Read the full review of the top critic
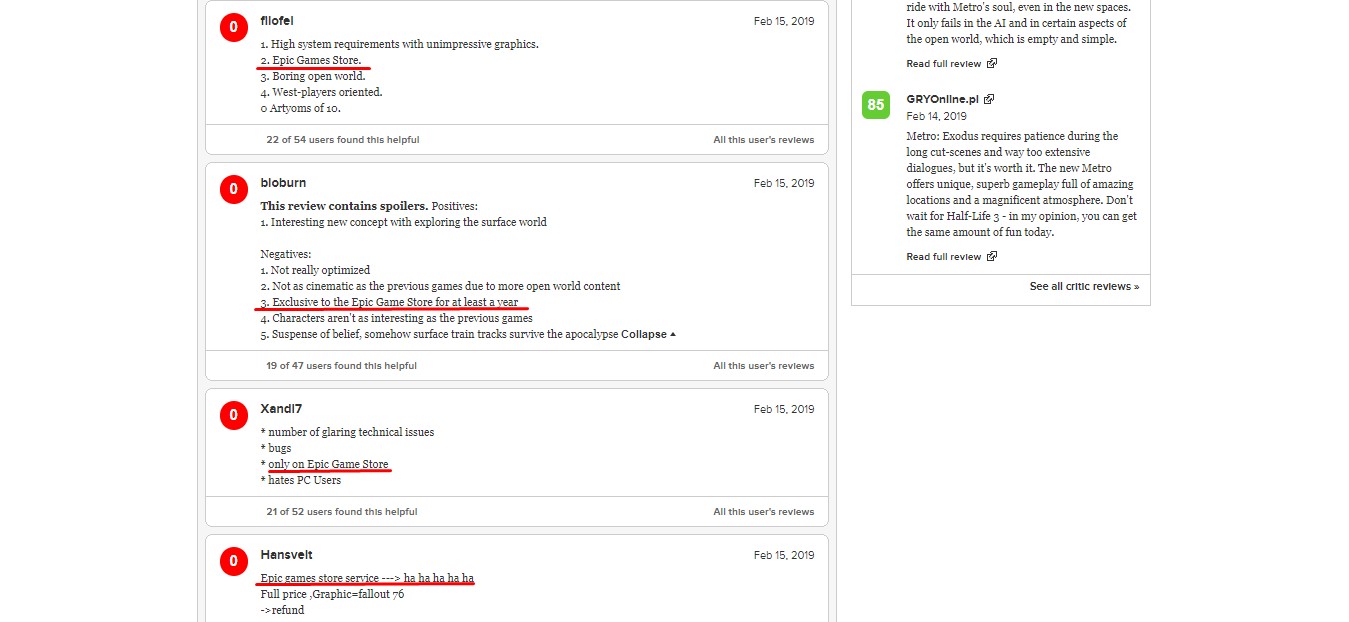Screen dimensions: 1349x622 [x=943, y=64]
